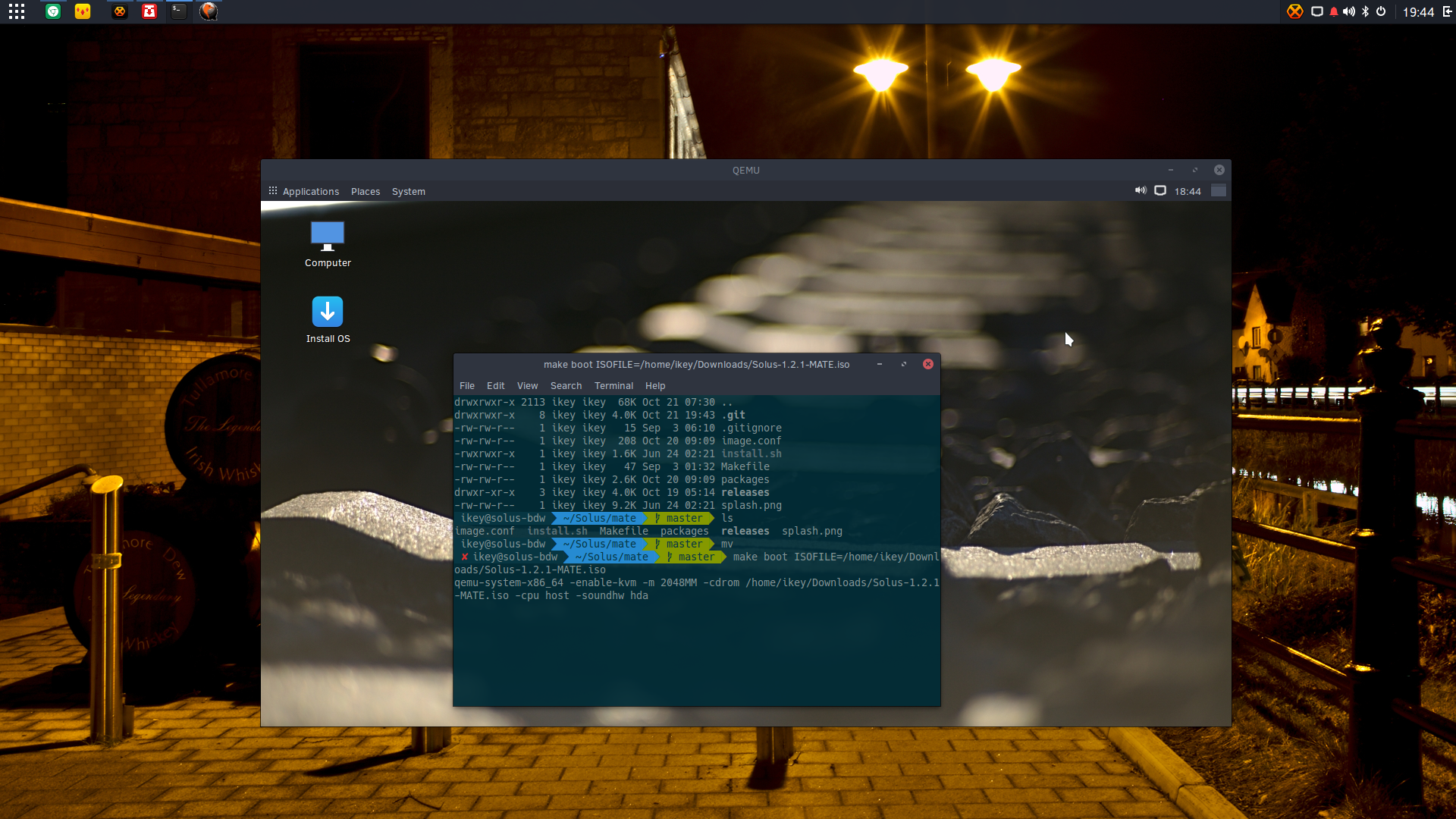Viewport: 1456px width, 819px height.
Task: Click the power button tray icon
Action: (1381, 11)
